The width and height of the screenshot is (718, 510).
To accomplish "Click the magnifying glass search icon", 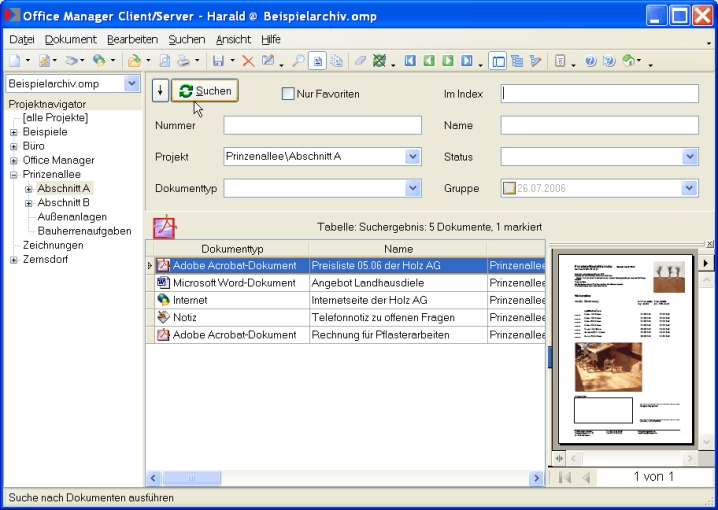I will pos(298,61).
